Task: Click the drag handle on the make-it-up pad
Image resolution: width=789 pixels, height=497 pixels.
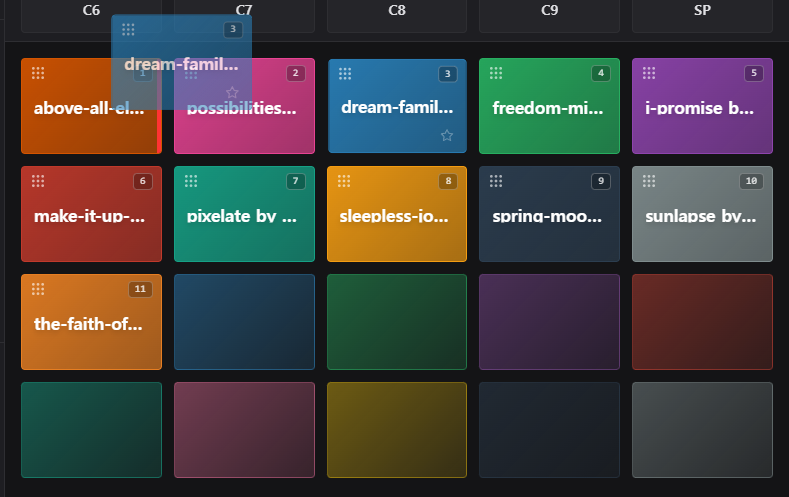Action: tap(38, 181)
